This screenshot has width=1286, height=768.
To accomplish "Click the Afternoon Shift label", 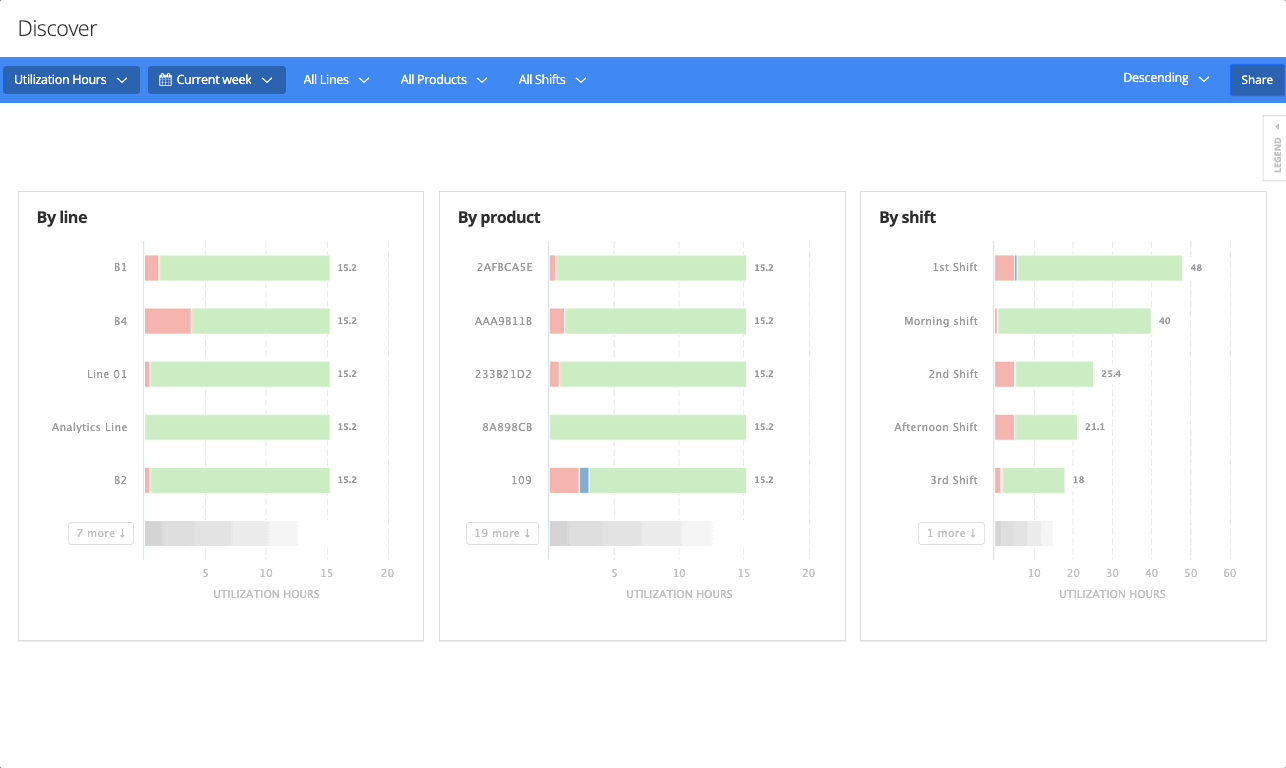I will (936, 427).
